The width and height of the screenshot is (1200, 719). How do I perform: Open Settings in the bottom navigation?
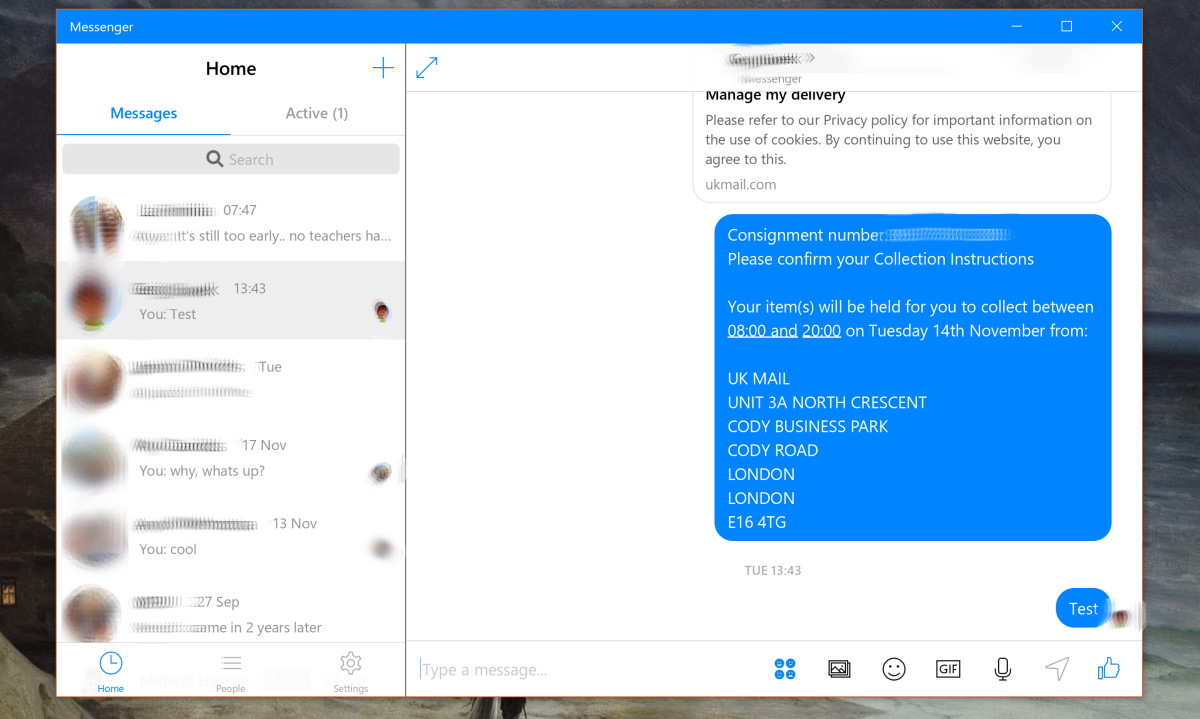pos(350,672)
